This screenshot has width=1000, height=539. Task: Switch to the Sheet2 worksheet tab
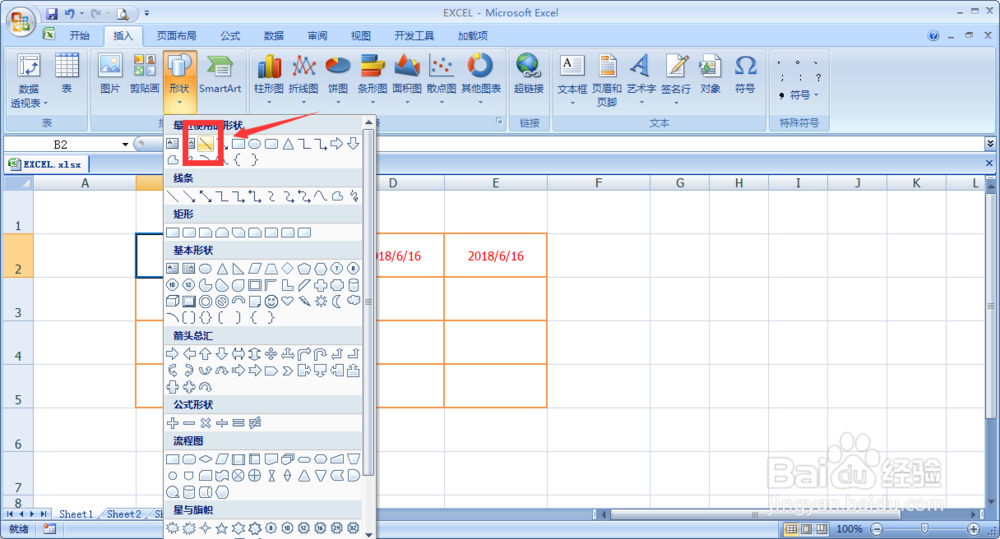tap(124, 514)
